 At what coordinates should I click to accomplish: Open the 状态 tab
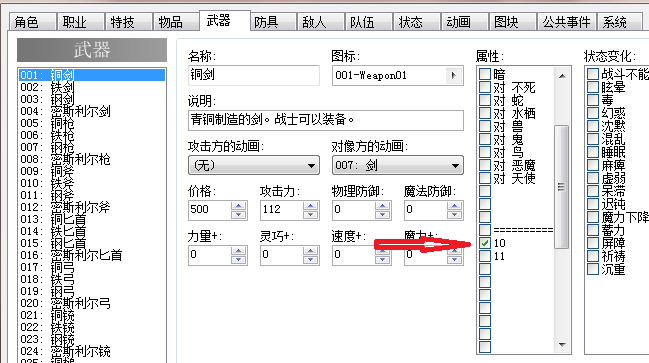416,22
